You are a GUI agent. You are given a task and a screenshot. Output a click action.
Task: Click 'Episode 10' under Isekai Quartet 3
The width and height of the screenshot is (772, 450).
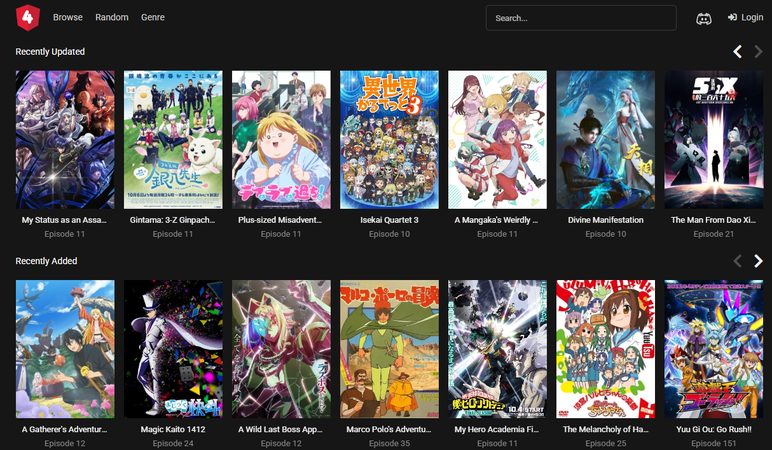pyautogui.click(x=389, y=234)
